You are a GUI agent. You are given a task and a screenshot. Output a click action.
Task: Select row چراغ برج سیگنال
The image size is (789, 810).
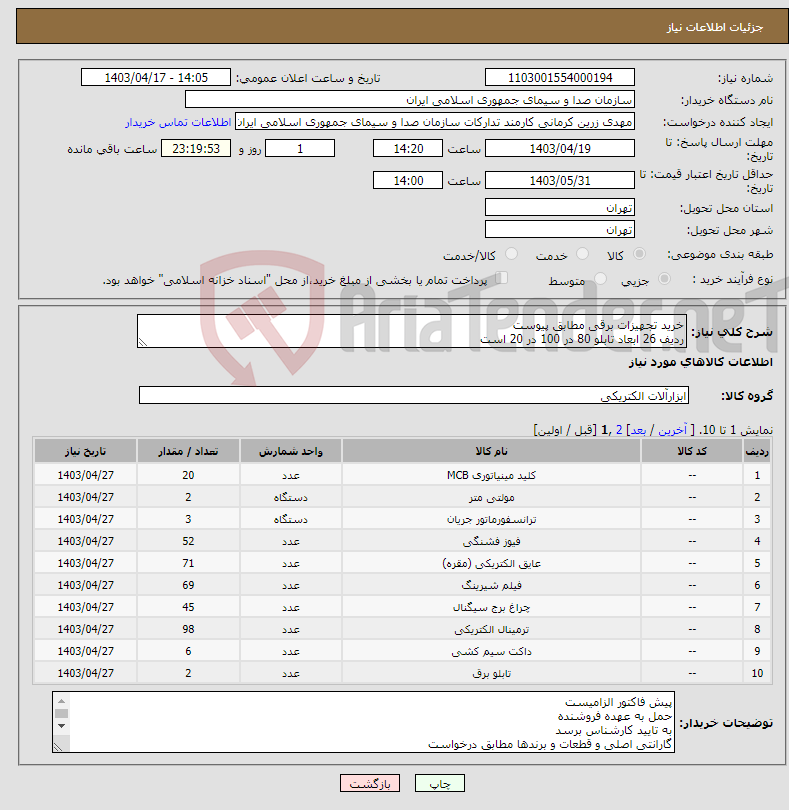402,607
